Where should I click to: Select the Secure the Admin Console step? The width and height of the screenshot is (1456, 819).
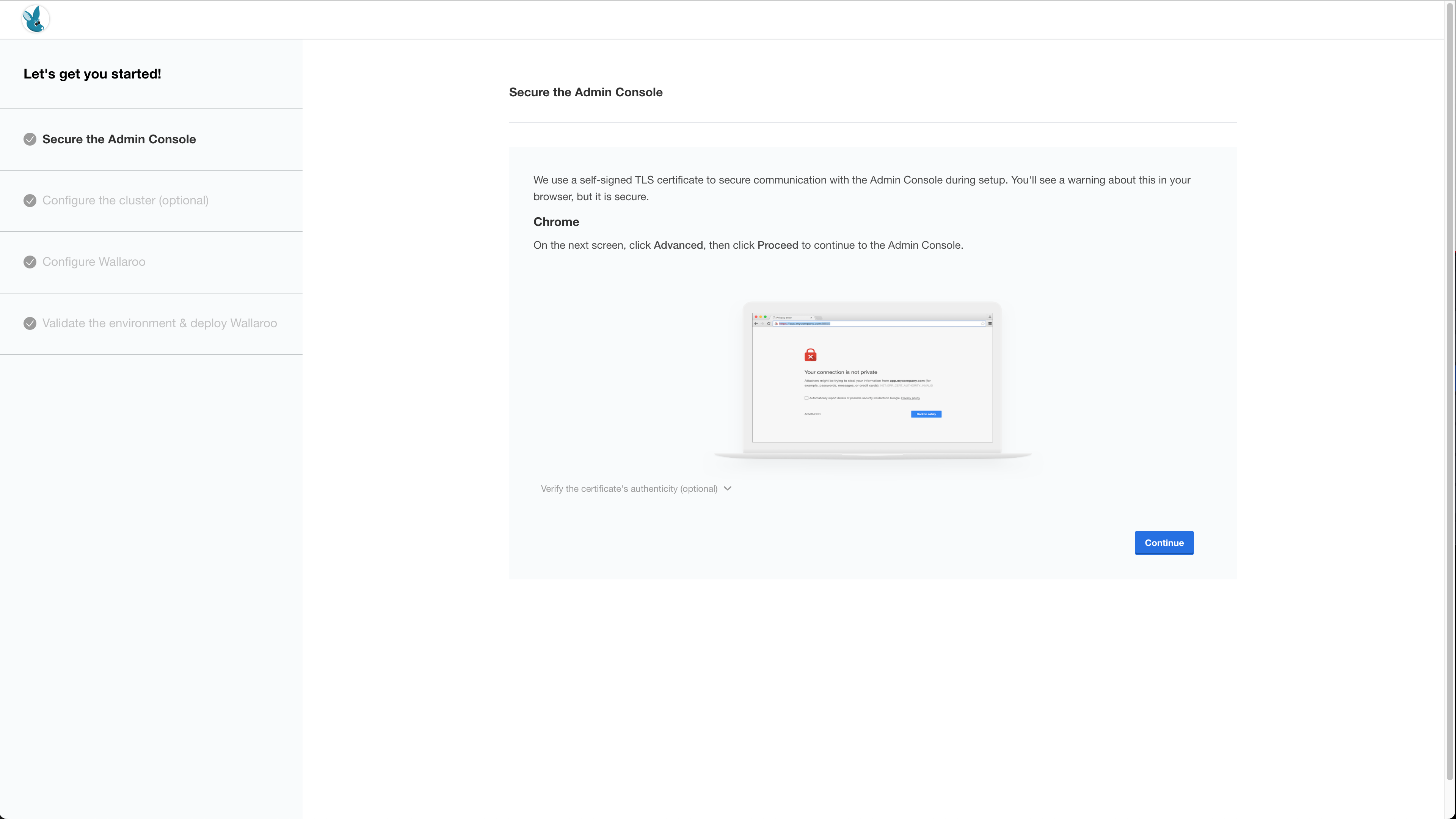point(119,139)
